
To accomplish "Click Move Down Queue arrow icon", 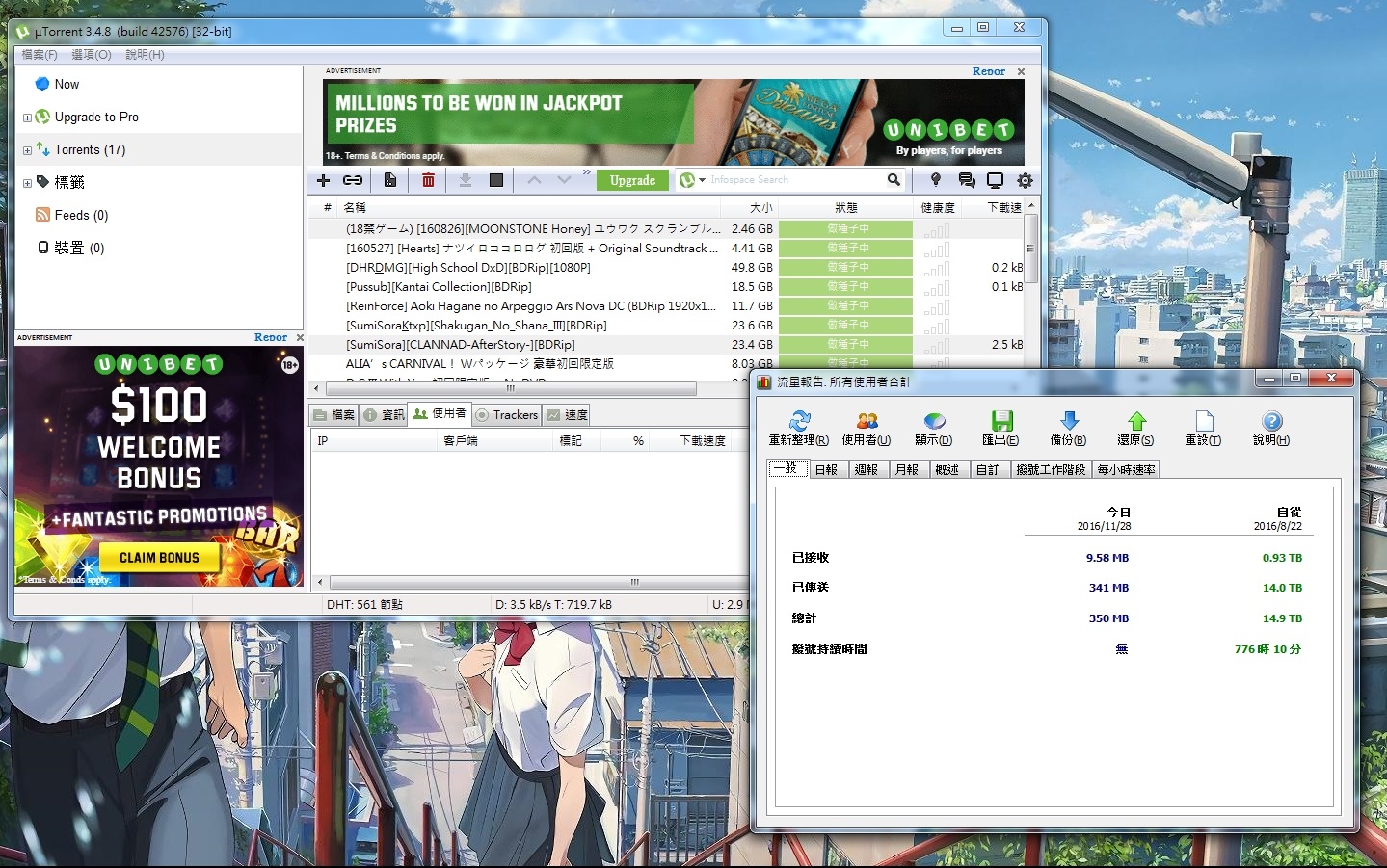I will pos(565,180).
